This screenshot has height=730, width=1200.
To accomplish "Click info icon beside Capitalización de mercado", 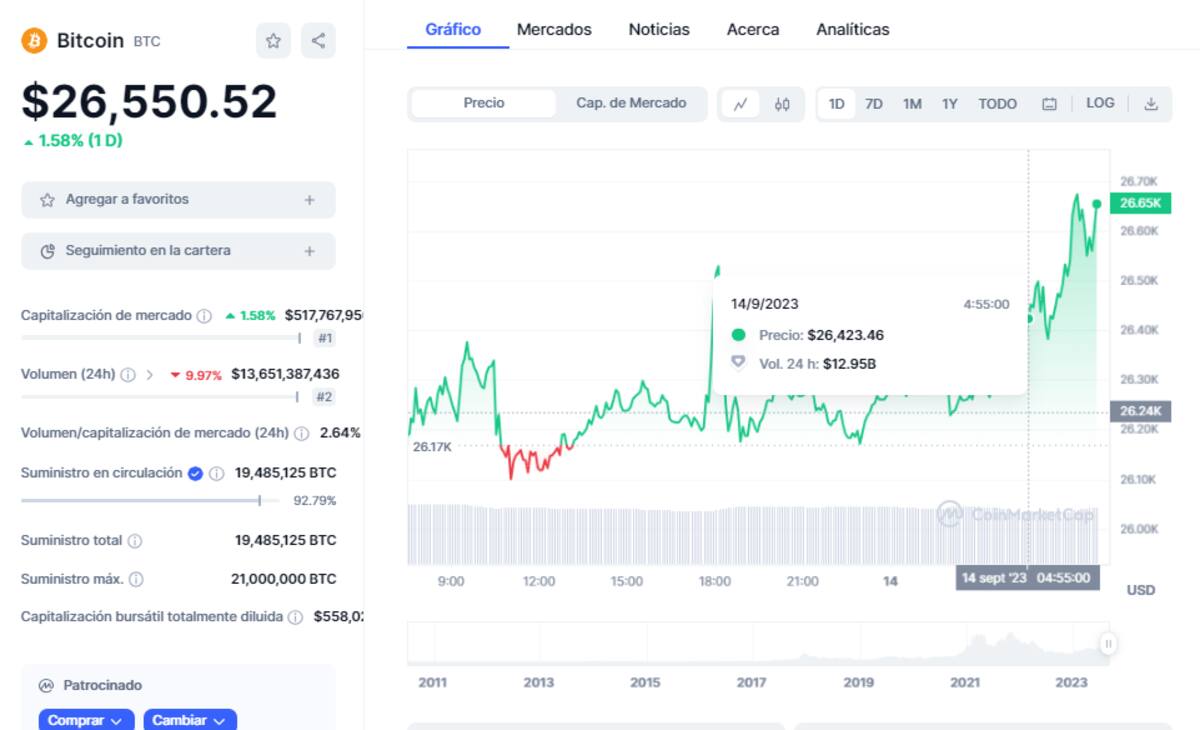I will click(x=204, y=316).
